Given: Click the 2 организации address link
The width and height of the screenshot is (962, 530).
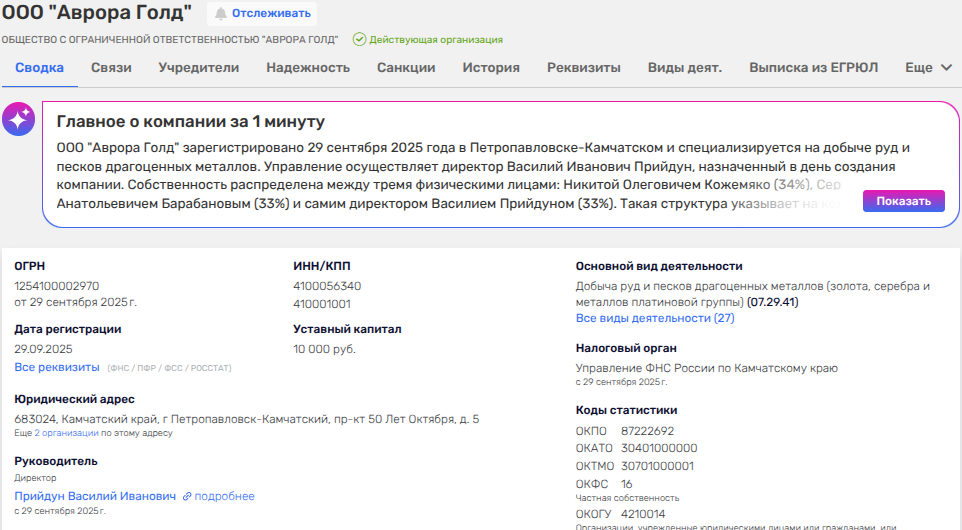Looking at the screenshot, I should (67, 433).
